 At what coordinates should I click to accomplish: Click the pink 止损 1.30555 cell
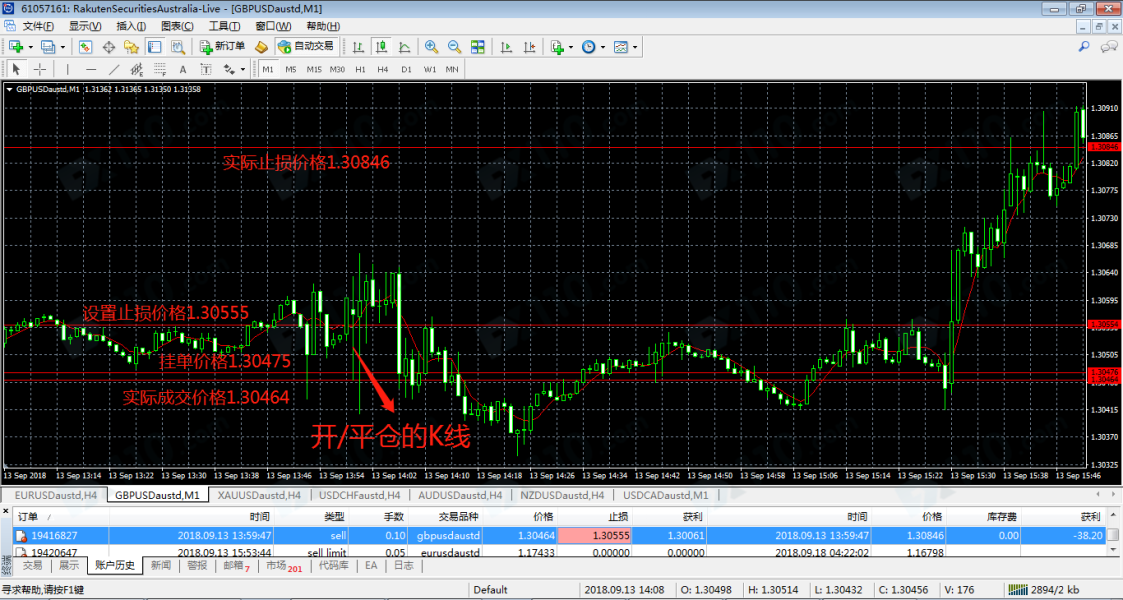pyautogui.click(x=597, y=535)
